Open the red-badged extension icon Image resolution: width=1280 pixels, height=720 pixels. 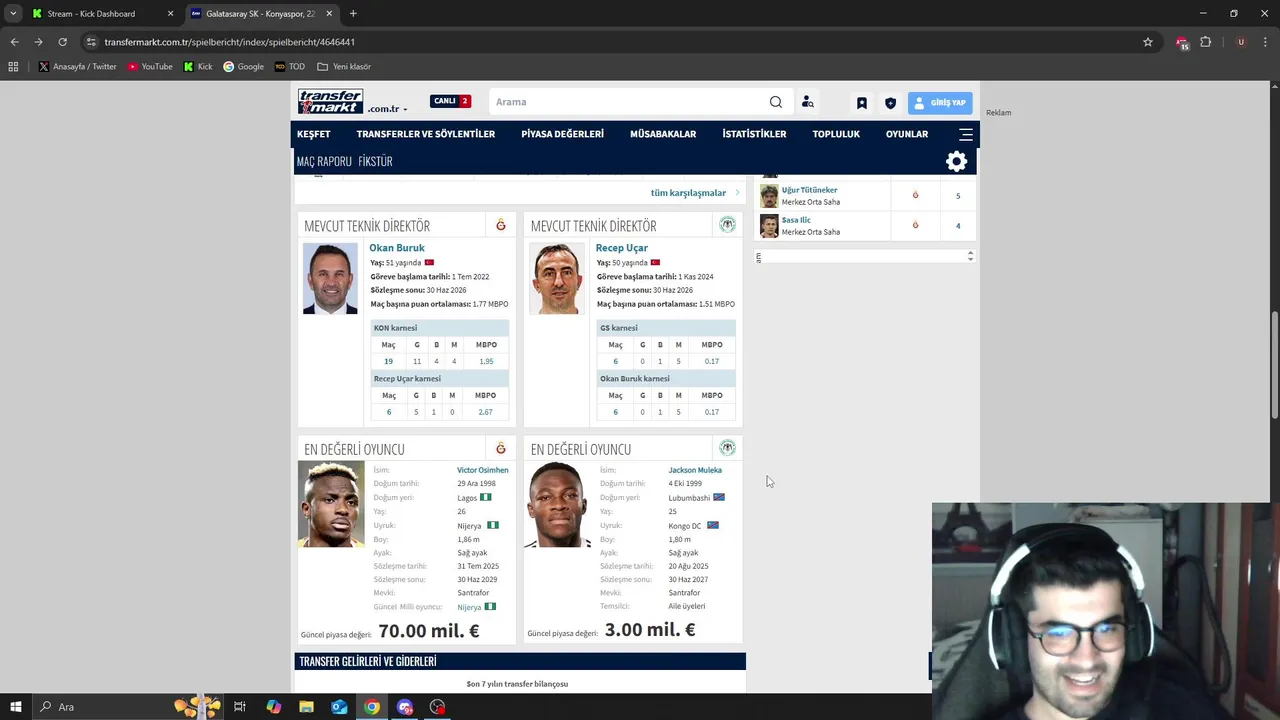[x=1182, y=42]
